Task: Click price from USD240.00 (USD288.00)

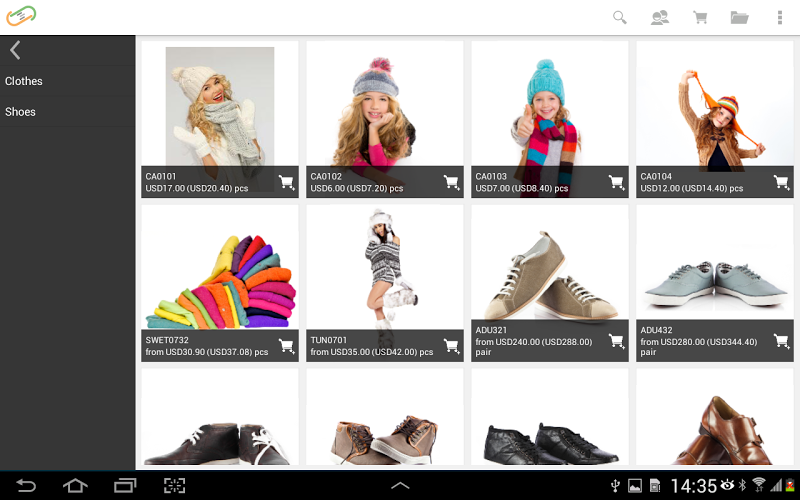Action: coord(534,342)
